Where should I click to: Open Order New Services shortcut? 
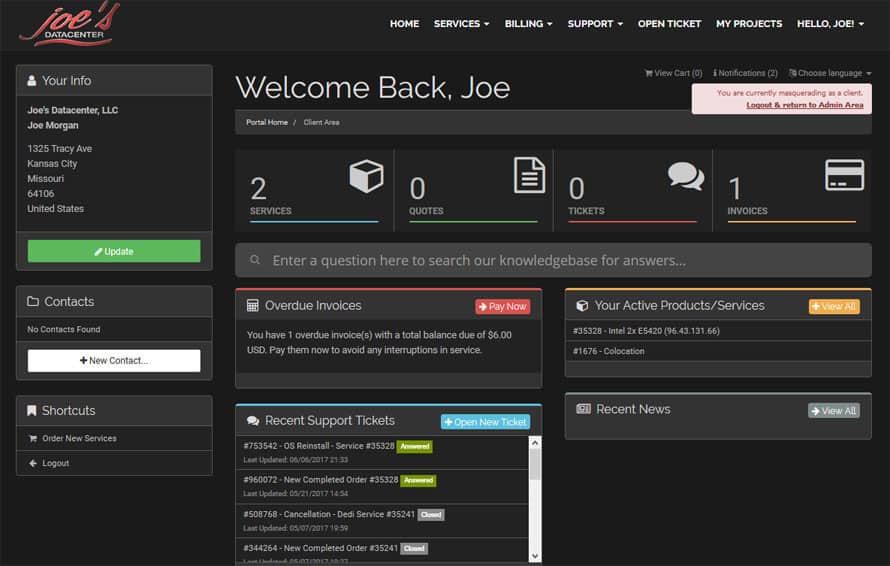[x=114, y=438]
